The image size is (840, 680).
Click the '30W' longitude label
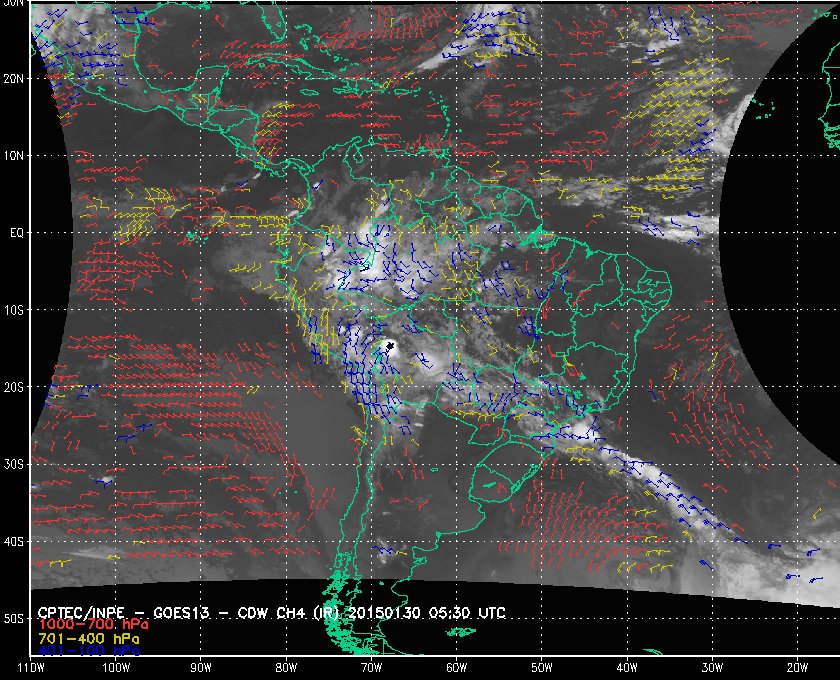[712, 668]
